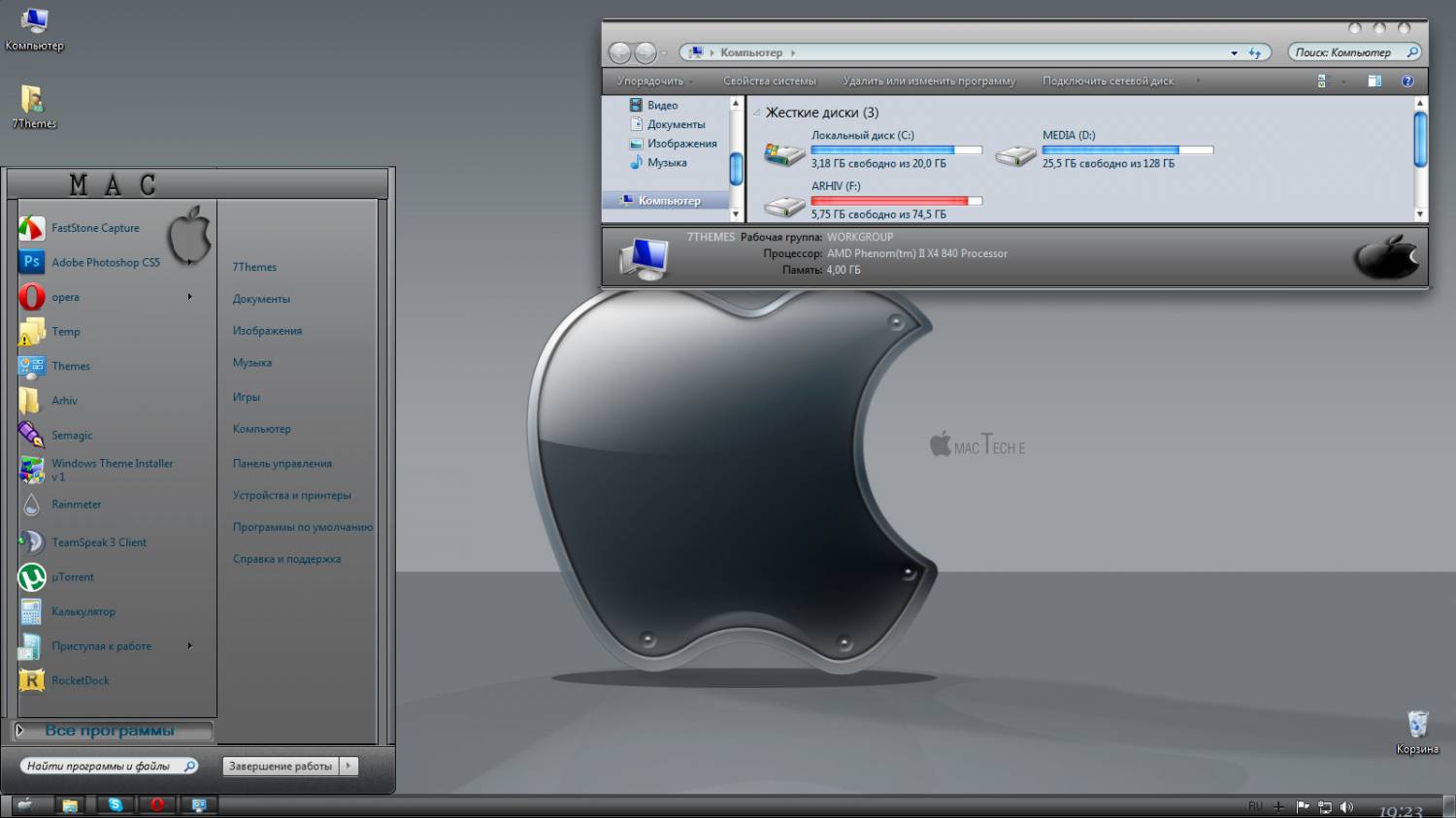Open Панель управления from start menu
This screenshot has height=818, width=1456.
point(282,464)
